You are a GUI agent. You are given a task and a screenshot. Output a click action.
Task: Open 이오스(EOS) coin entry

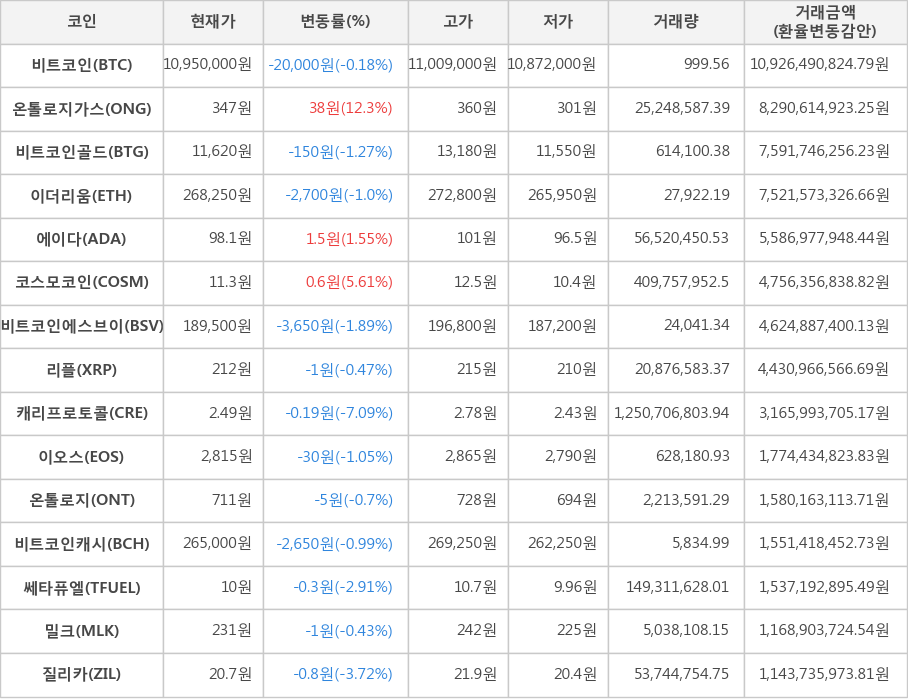click(x=82, y=457)
